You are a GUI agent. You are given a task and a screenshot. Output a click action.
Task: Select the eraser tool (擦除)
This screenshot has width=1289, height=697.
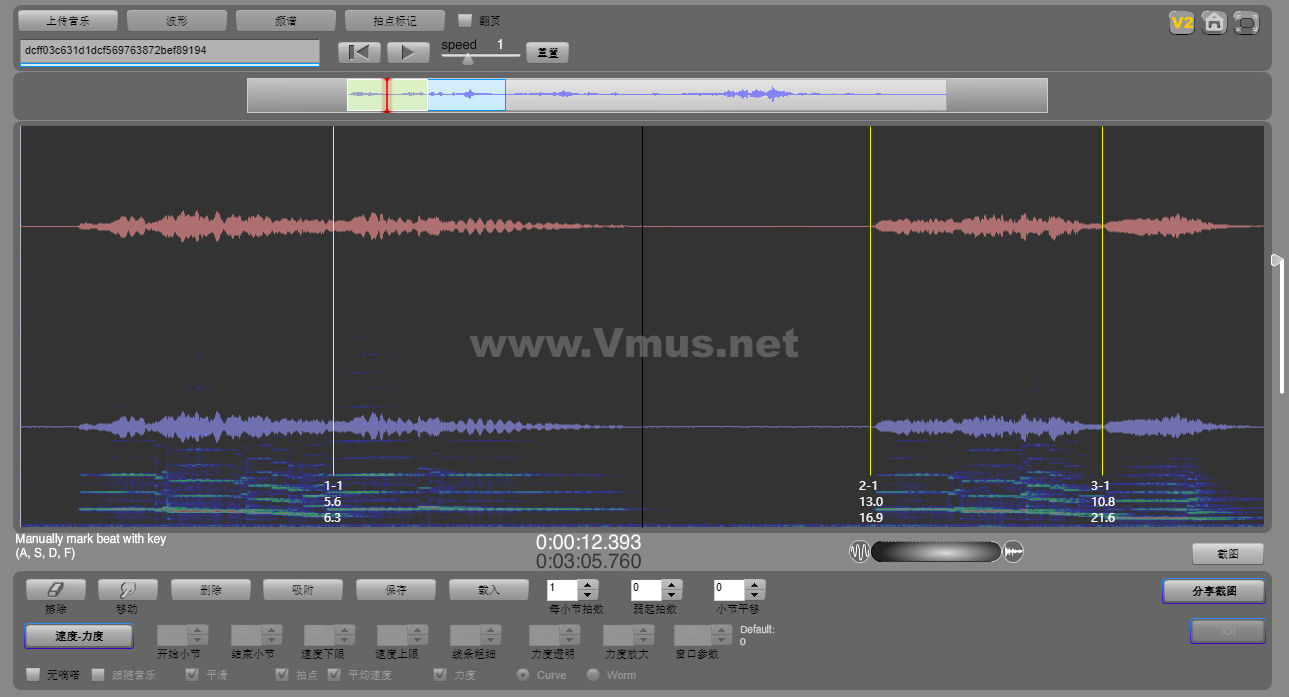56,590
